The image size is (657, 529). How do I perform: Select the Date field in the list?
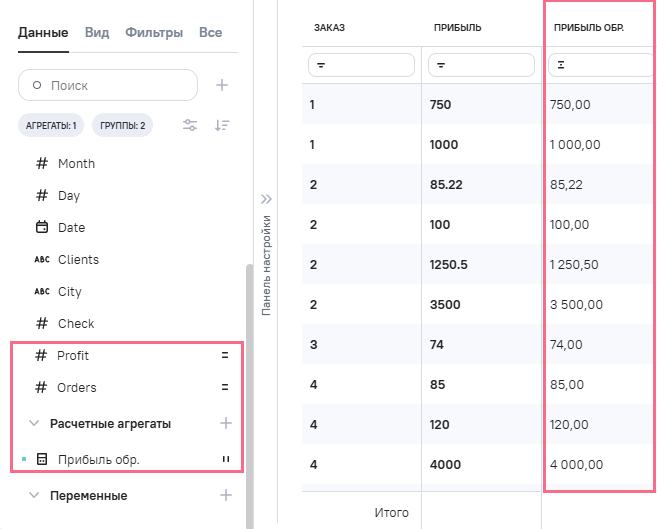pos(71,227)
